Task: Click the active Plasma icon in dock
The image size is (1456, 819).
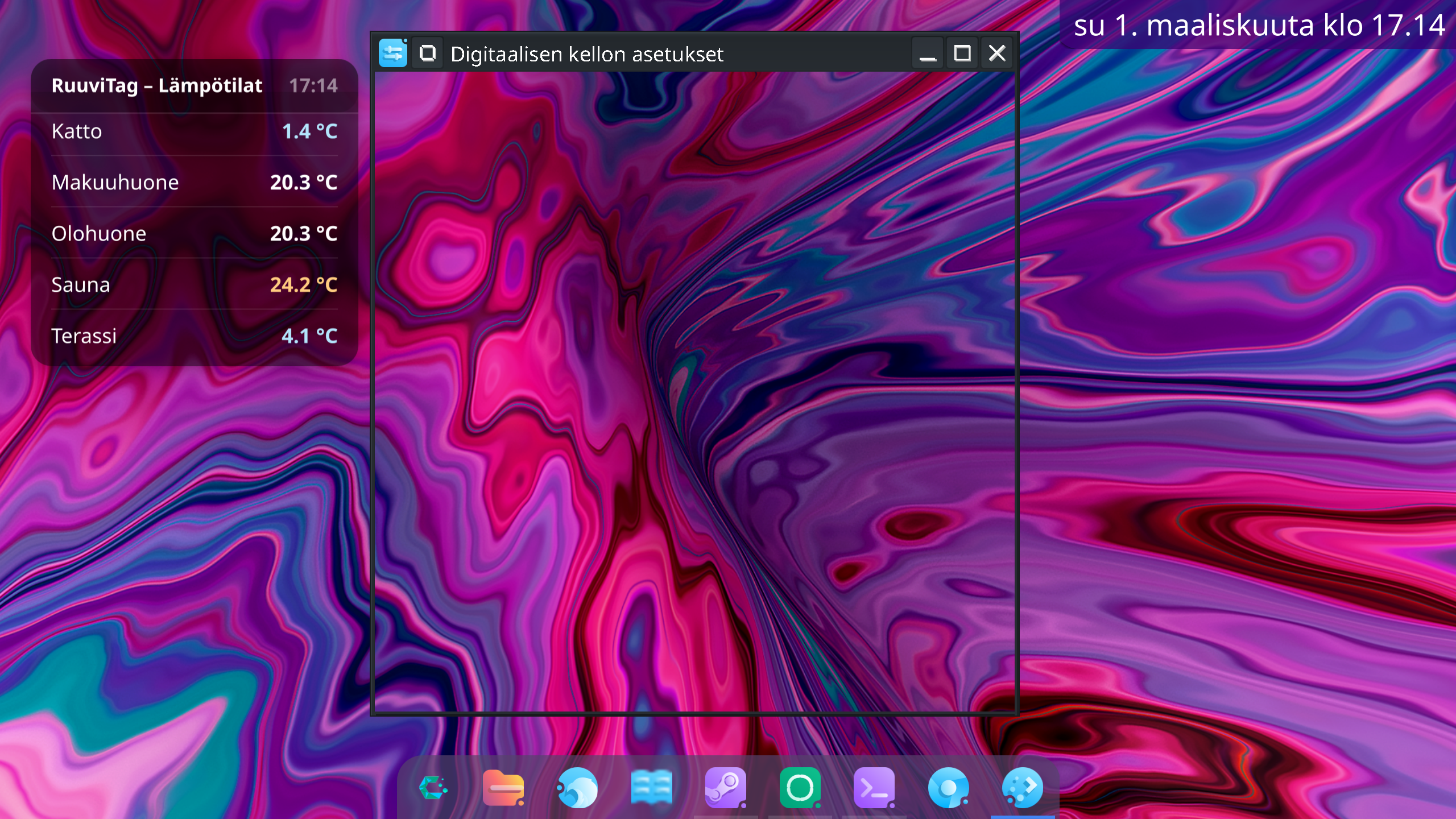Action: (x=1023, y=788)
